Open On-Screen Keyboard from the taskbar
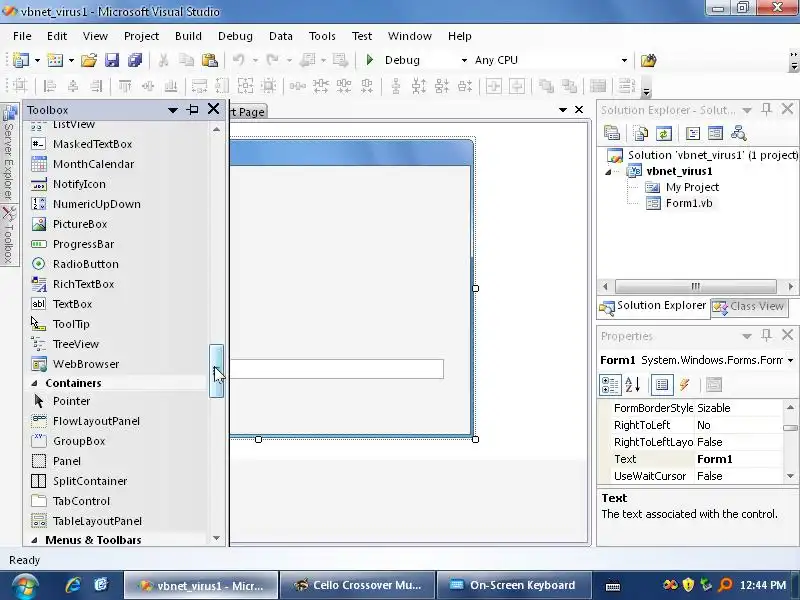This screenshot has height=600, width=800. point(514,585)
